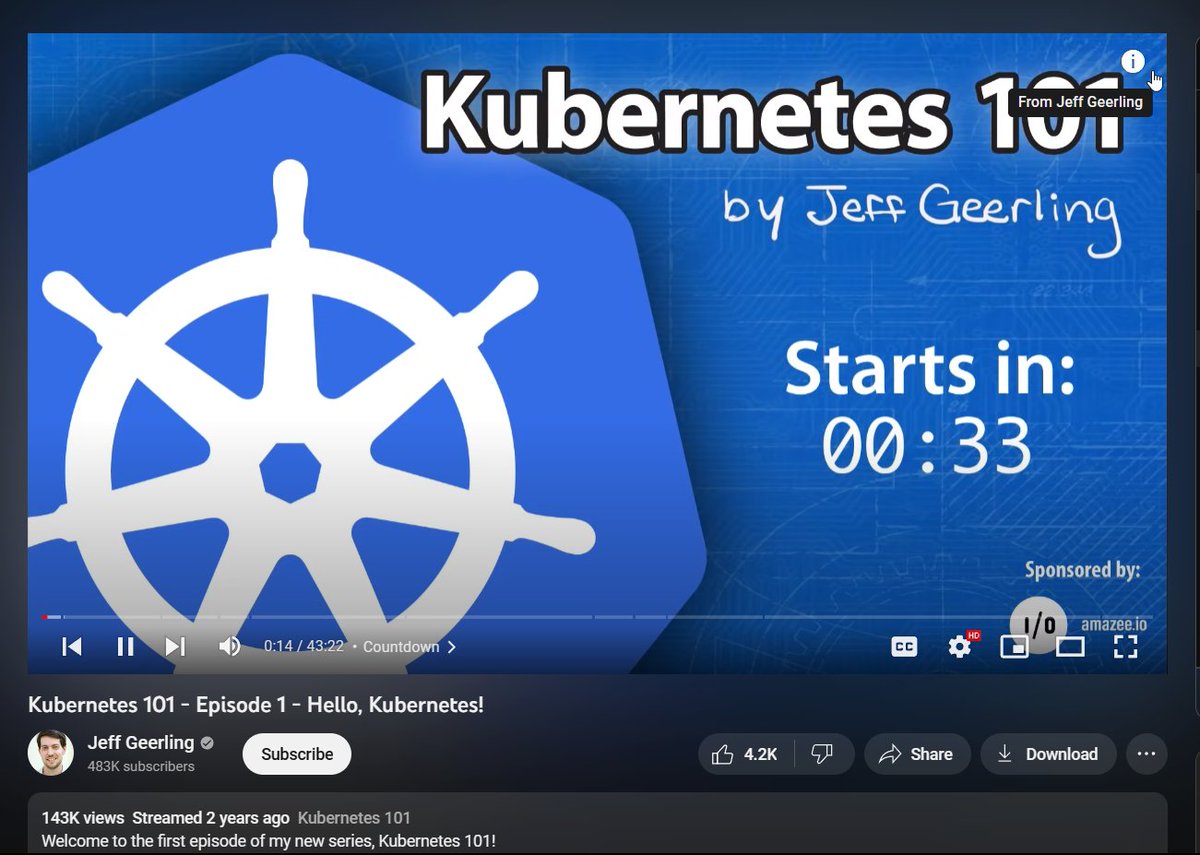Screen dimensions: 1200x855
Task: Download this video
Action: click(x=1048, y=754)
